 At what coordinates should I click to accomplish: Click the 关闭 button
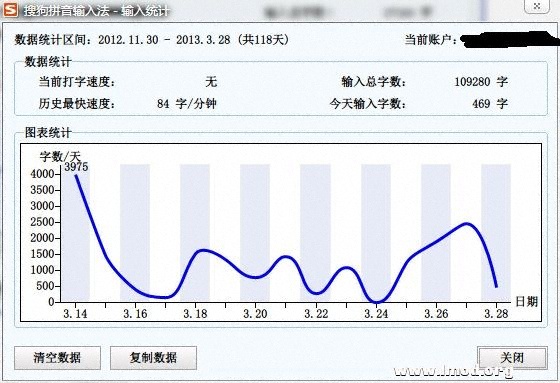coord(512,357)
